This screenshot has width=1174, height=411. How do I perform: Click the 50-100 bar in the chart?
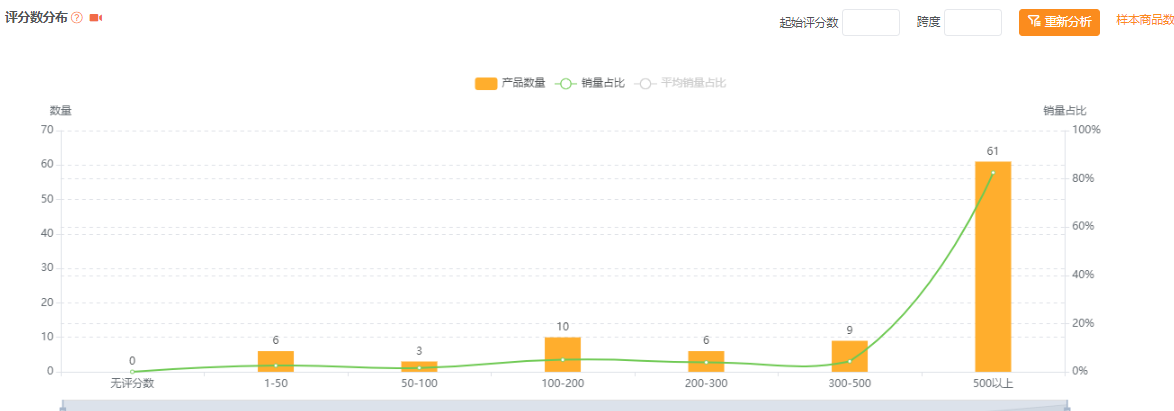[x=419, y=366]
